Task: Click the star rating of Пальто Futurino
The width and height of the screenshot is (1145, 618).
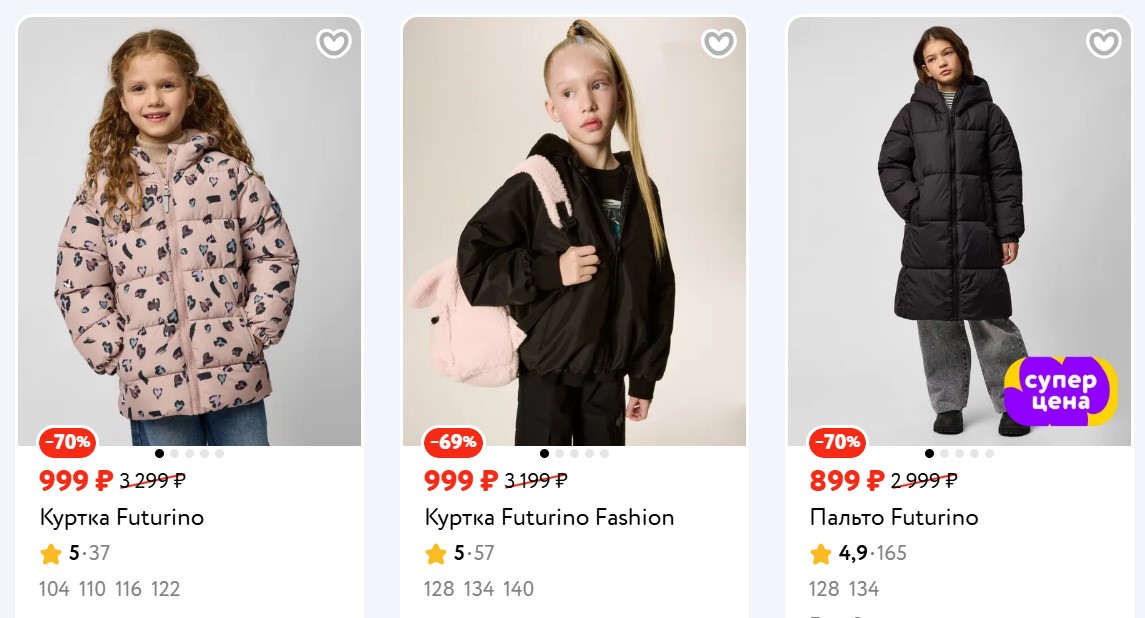Action: pyautogui.click(x=821, y=553)
